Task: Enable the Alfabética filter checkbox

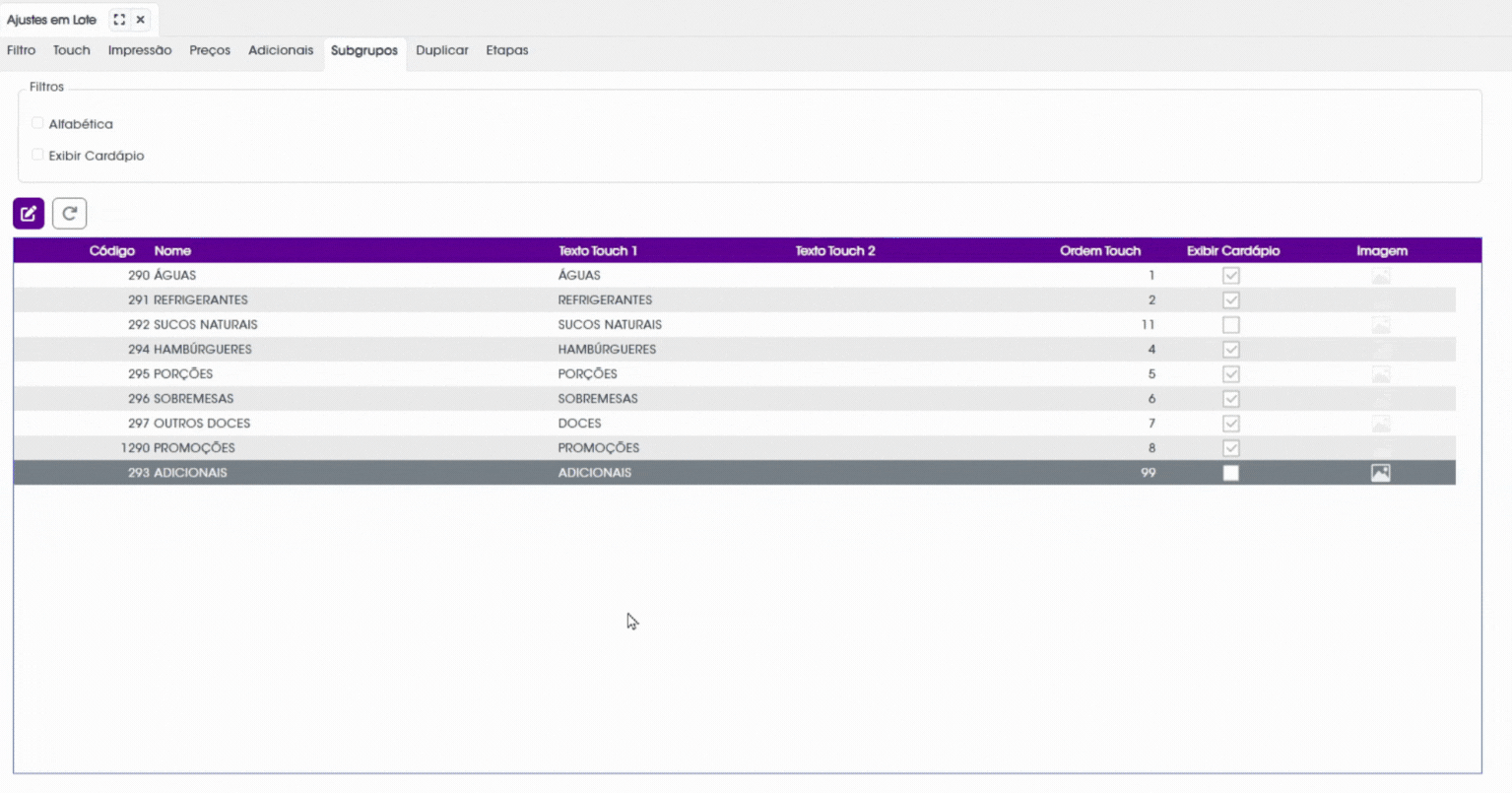Action: [x=37, y=123]
